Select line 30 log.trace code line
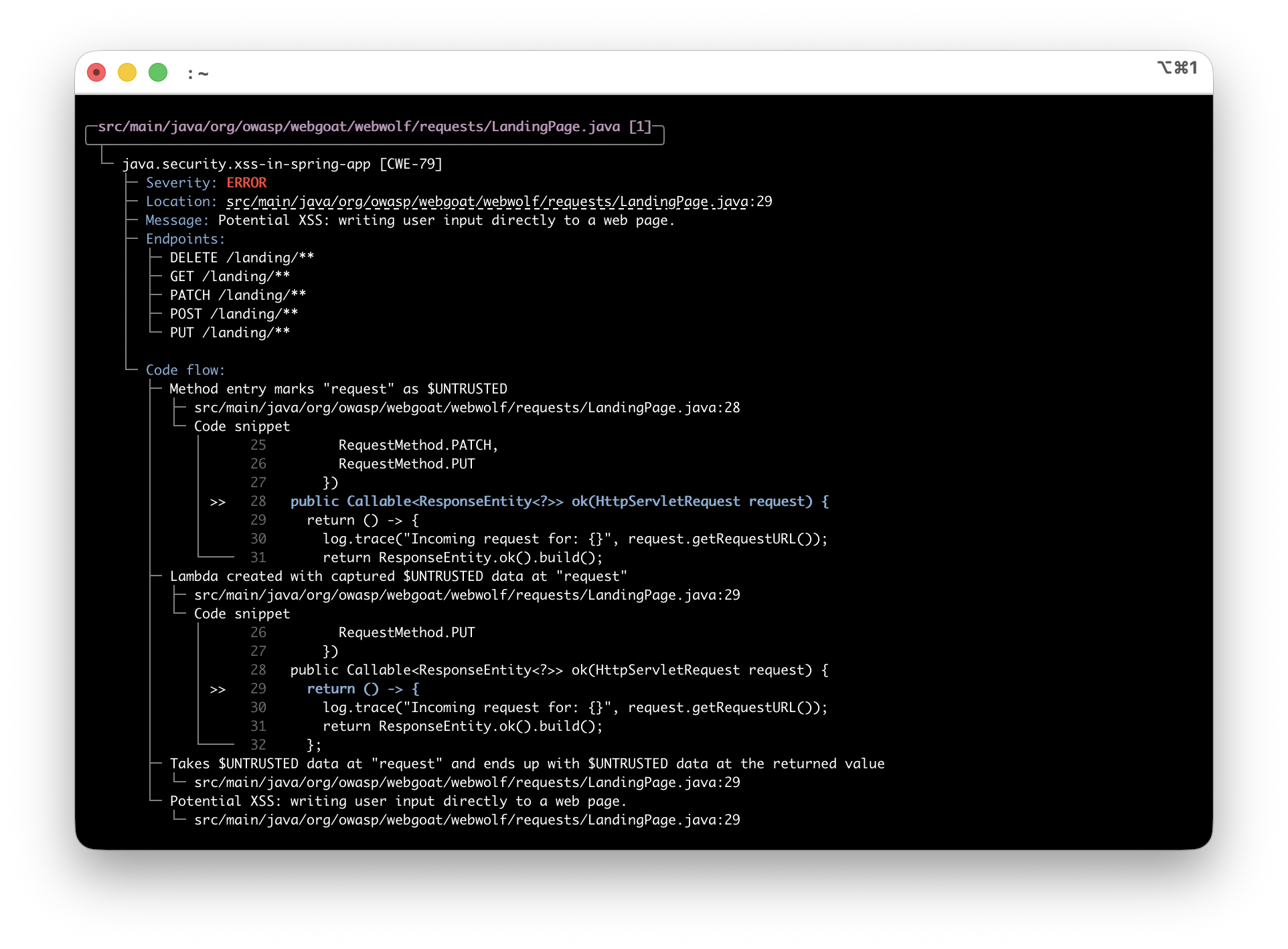The image size is (1288, 949). [574, 707]
